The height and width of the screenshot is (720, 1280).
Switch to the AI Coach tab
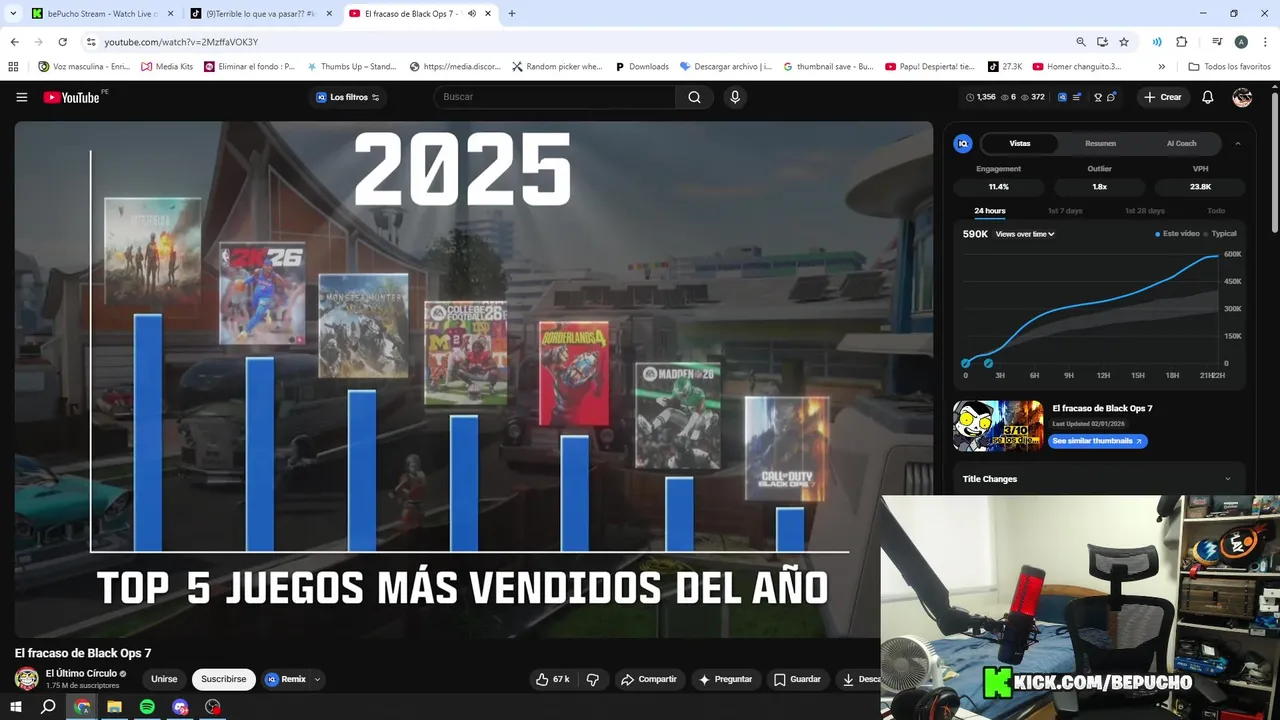pos(1181,143)
